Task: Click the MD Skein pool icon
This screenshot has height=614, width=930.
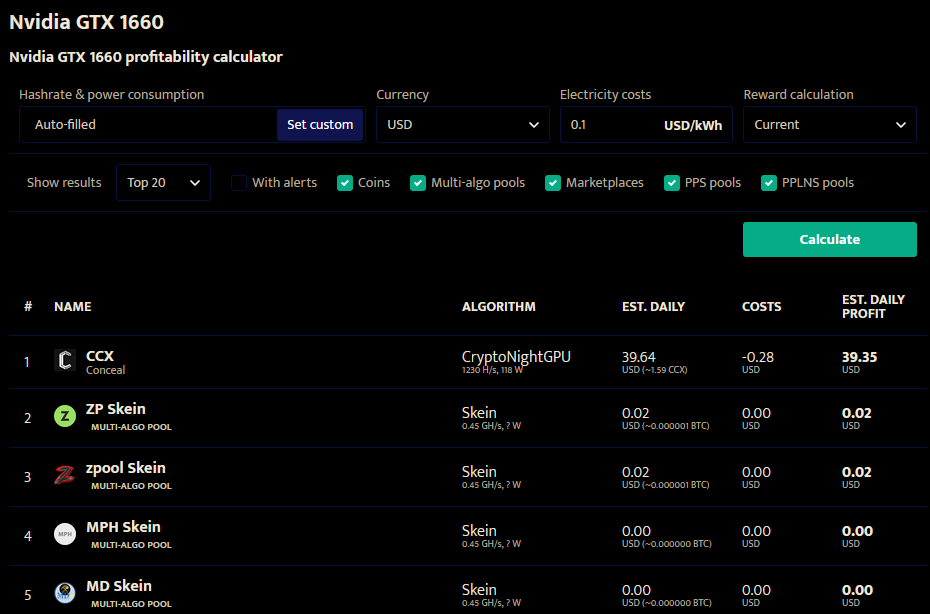Action: [65, 592]
